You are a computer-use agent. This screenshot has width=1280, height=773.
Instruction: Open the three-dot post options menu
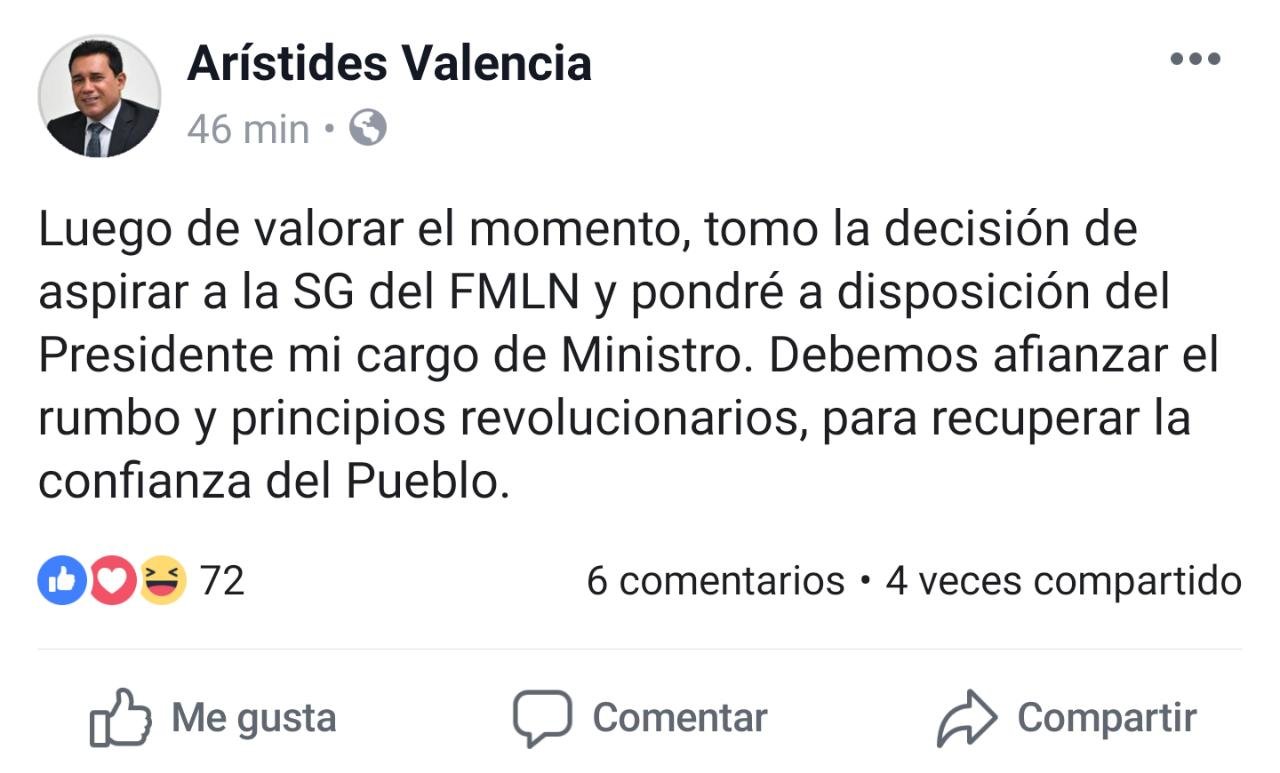1196,58
